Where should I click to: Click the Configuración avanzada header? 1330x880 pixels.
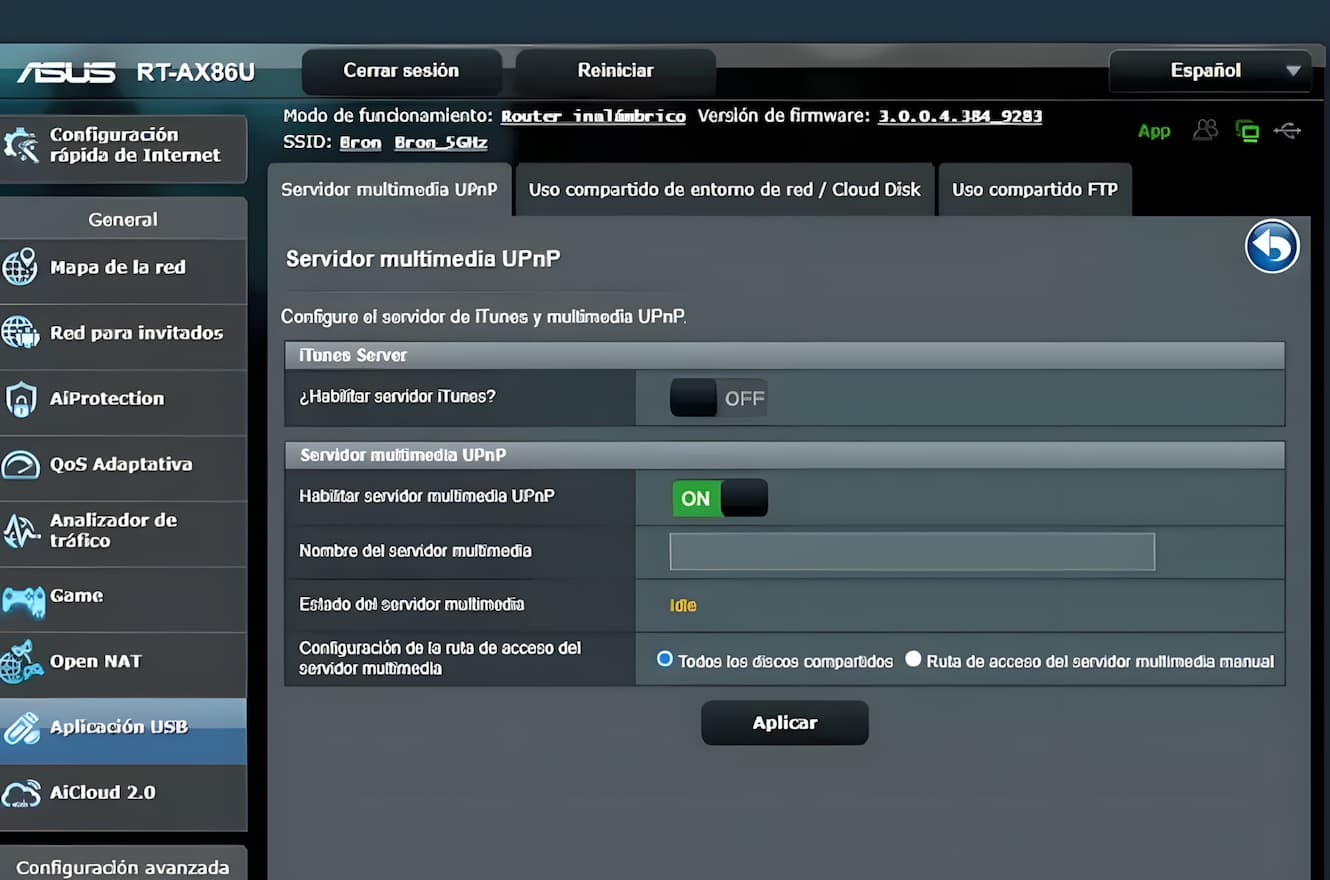pyautogui.click(x=122, y=868)
